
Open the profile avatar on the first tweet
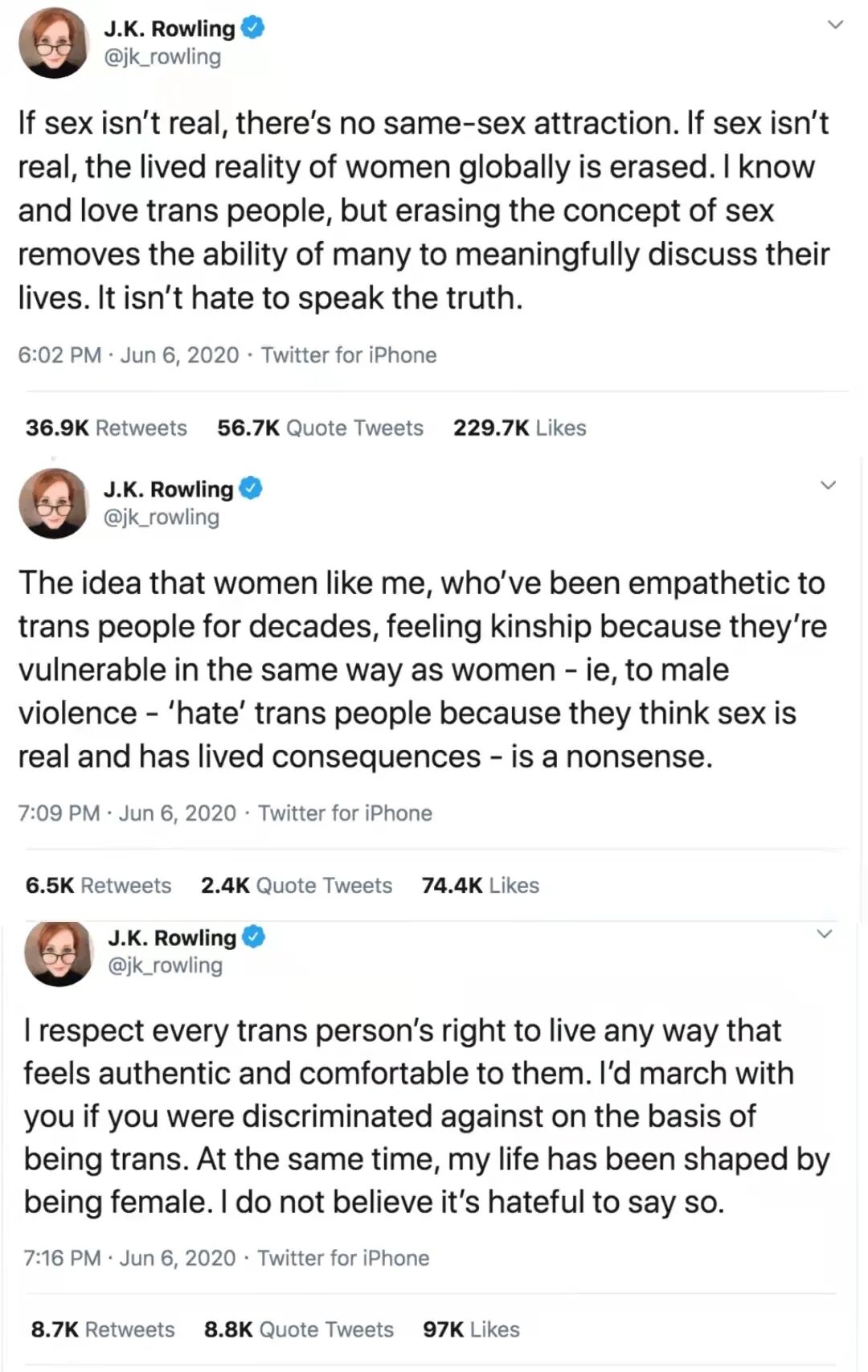pos(54,43)
